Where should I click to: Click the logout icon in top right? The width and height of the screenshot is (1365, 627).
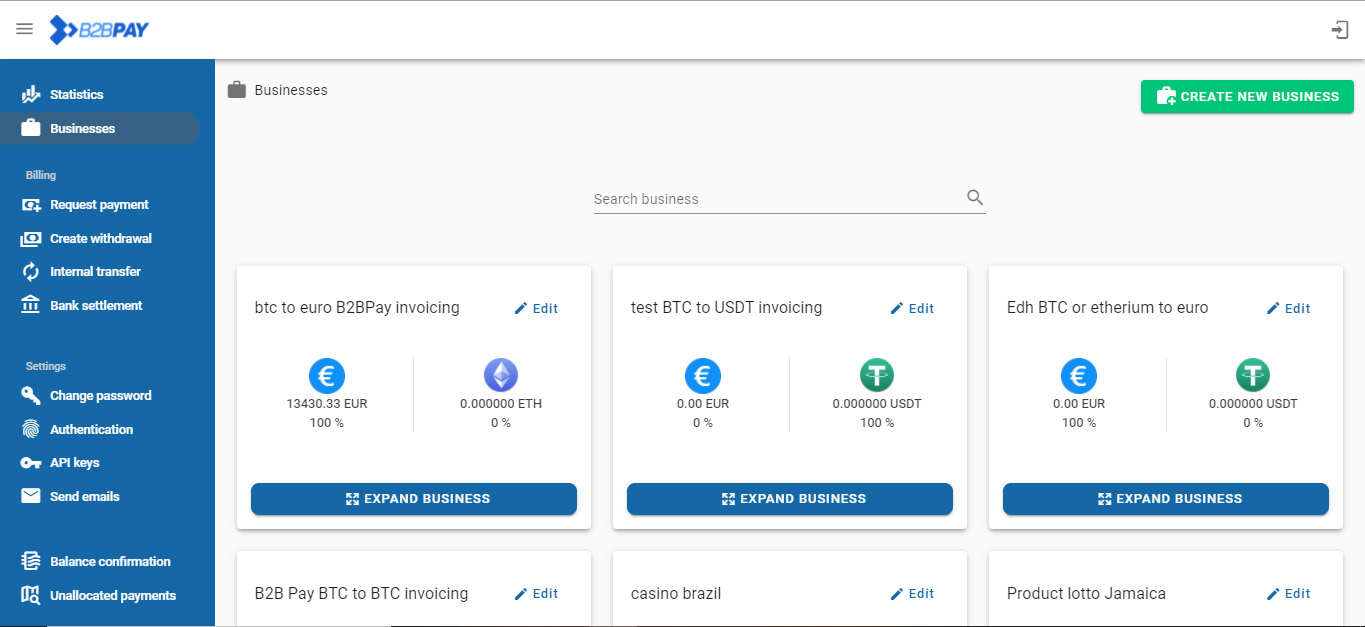click(1339, 30)
